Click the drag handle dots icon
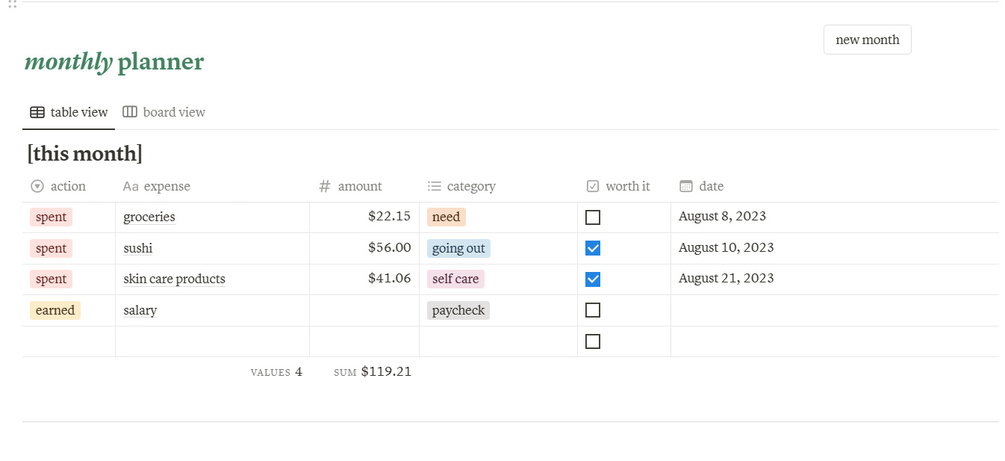1005x461 pixels. tap(12, 4)
